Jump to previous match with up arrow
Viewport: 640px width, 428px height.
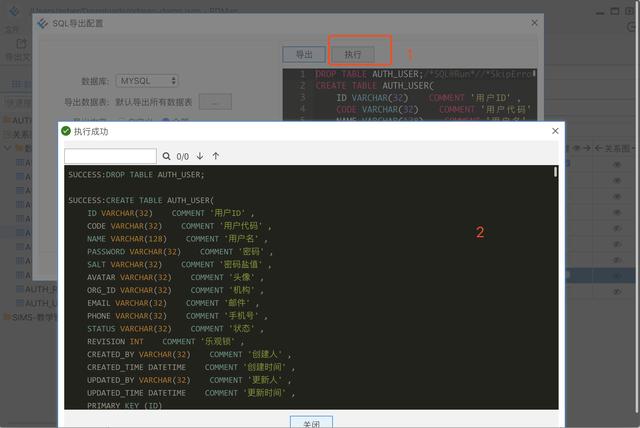[216, 156]
